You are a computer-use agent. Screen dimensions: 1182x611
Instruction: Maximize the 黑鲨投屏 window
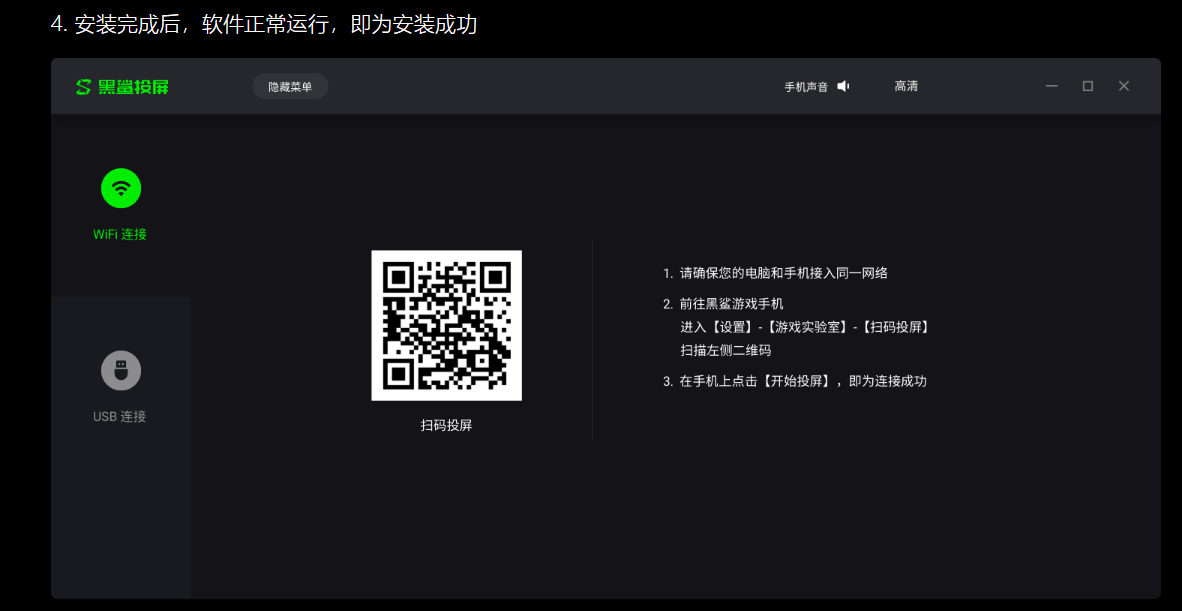(x=1088, y=87)
